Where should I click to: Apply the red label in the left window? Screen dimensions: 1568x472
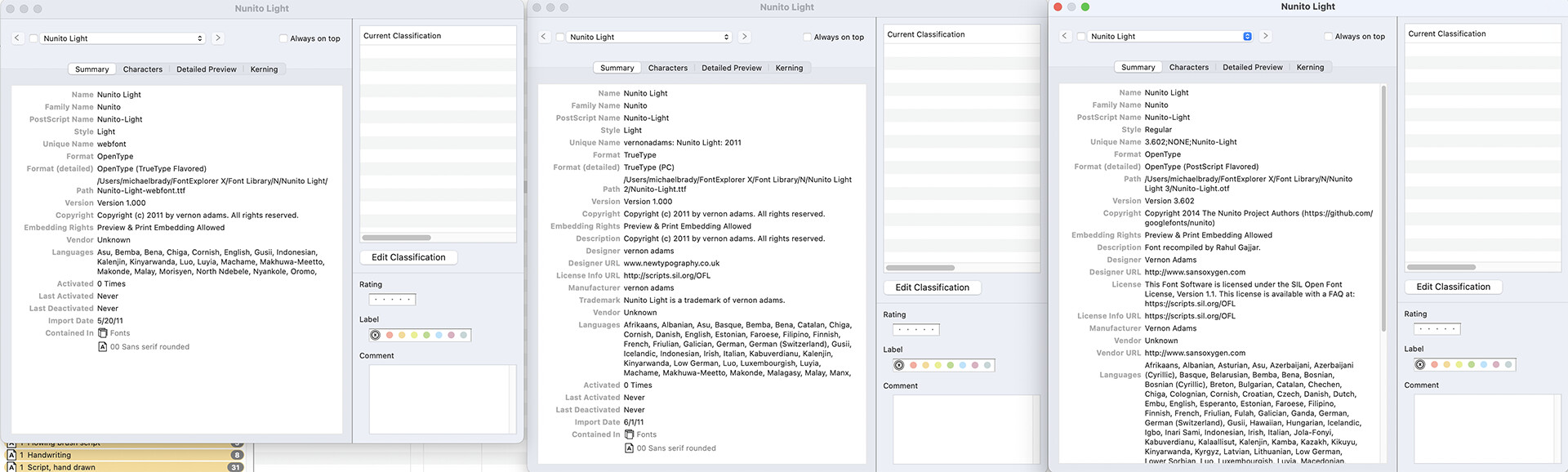tap(390, 336)
